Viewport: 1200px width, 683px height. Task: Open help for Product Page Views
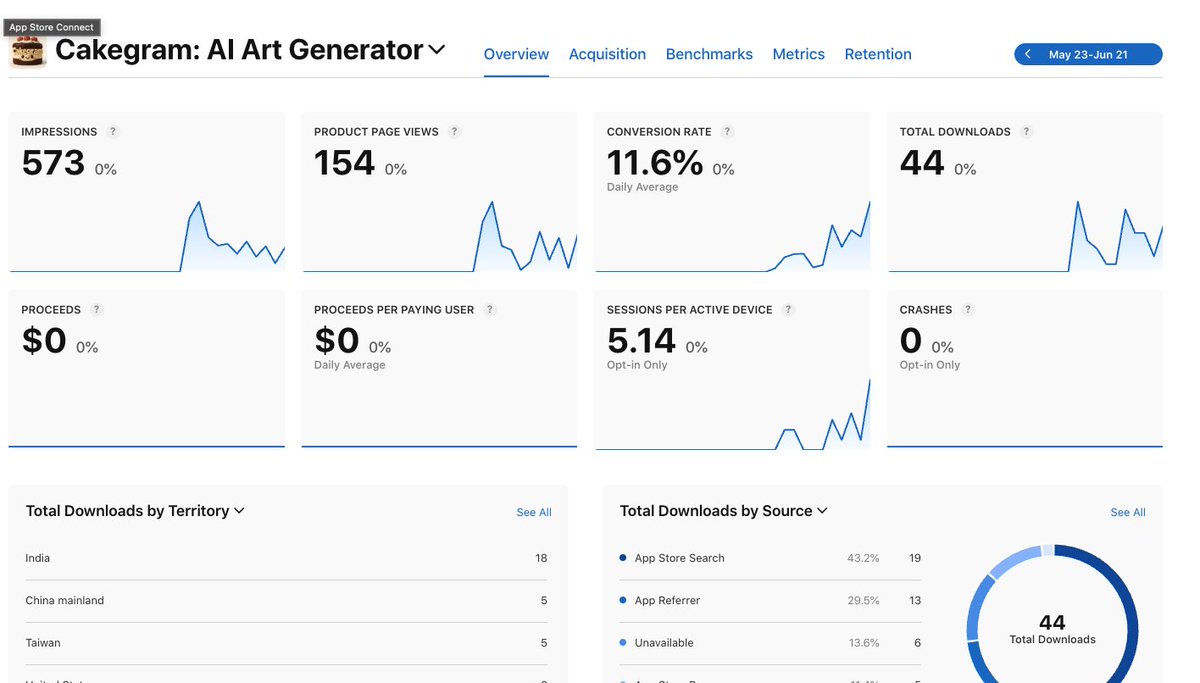454,131
